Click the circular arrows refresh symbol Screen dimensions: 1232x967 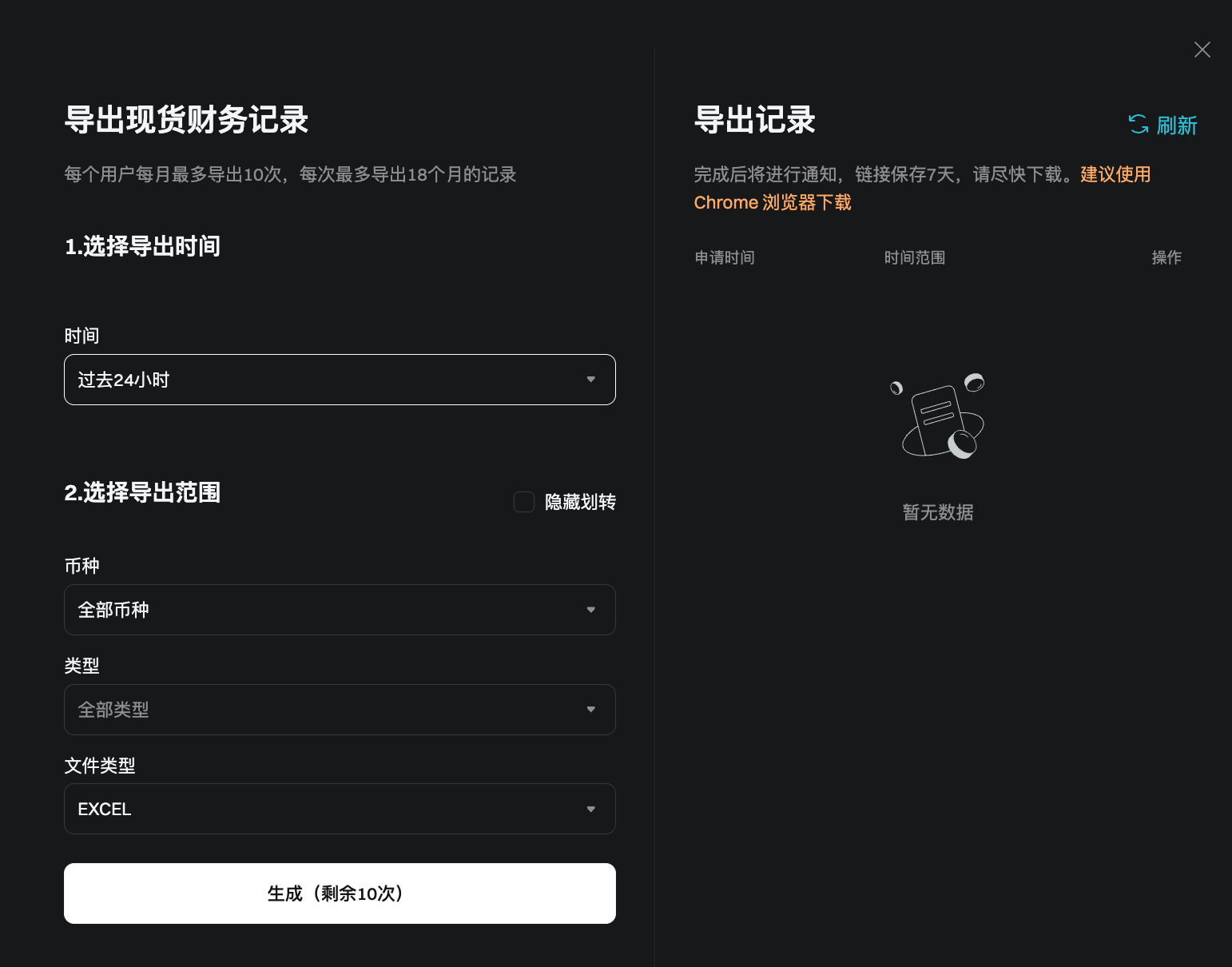click(x=1138, y=125)
